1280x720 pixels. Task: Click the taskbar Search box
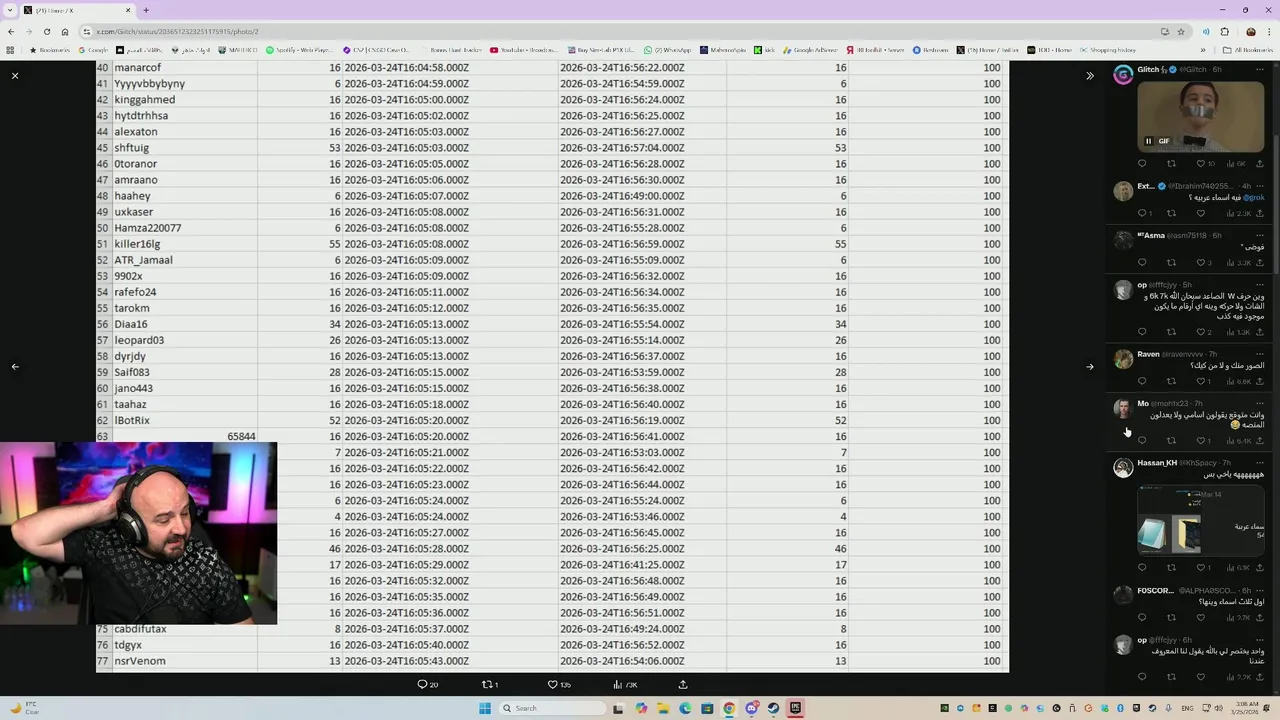553,708
